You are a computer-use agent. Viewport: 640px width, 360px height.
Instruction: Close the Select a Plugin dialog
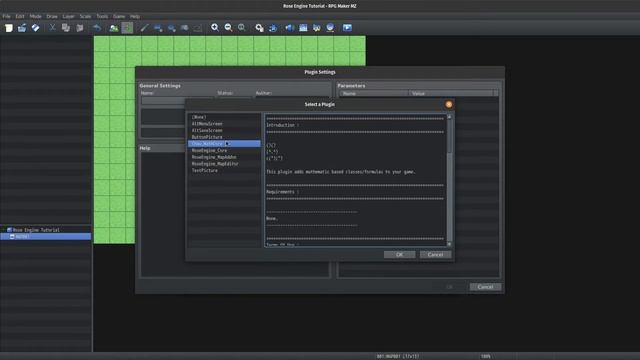tap(449, 104)
